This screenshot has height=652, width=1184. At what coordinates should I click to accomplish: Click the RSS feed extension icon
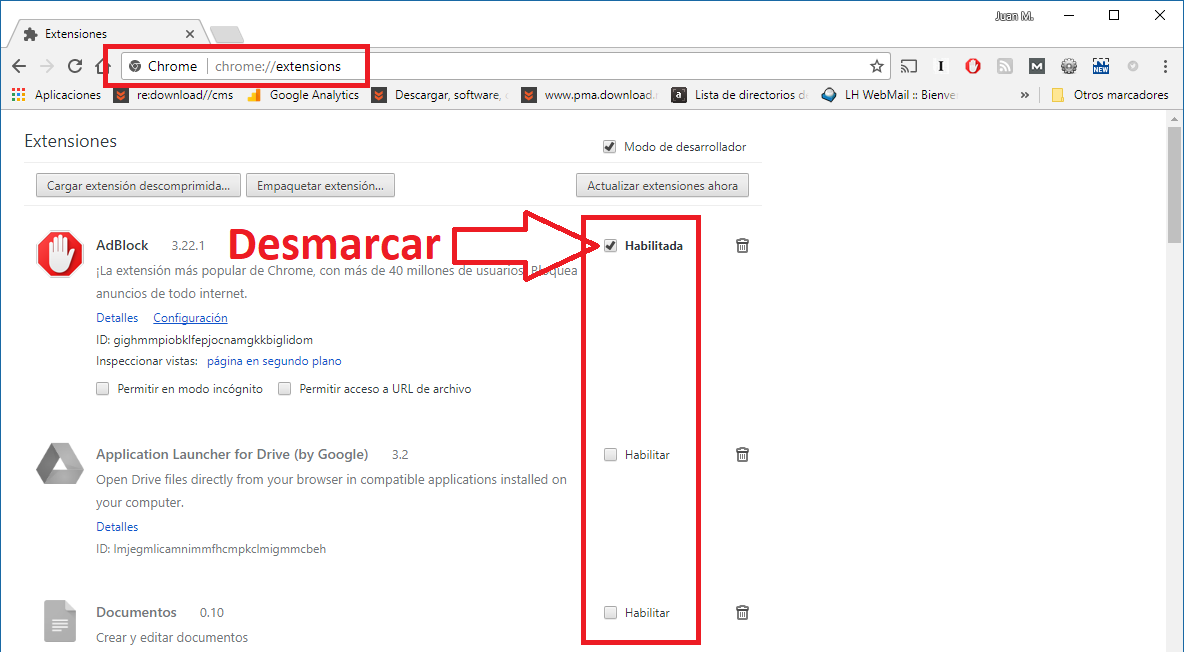[x=1004, y=66]
